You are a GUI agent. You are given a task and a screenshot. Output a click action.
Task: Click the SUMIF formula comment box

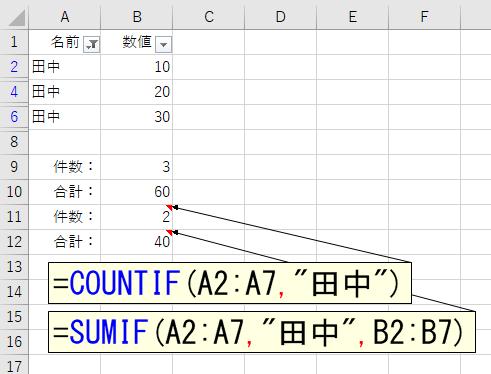[262, 332]
